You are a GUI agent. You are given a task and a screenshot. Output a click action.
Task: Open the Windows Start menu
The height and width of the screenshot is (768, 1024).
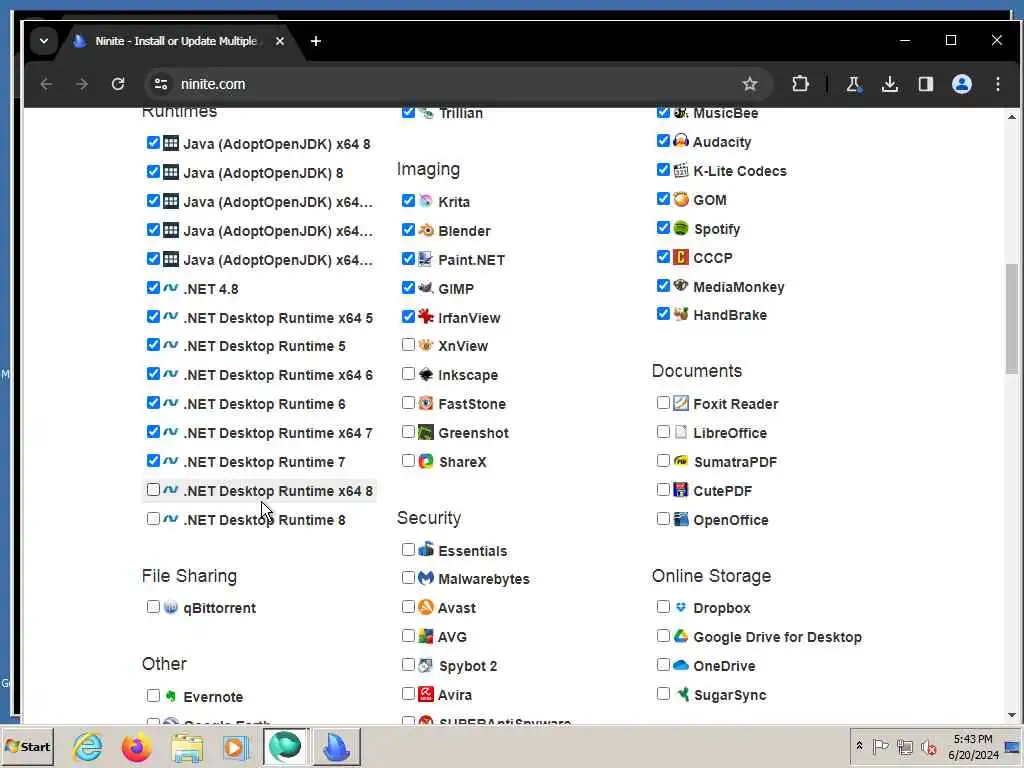[x=27, y=746]
